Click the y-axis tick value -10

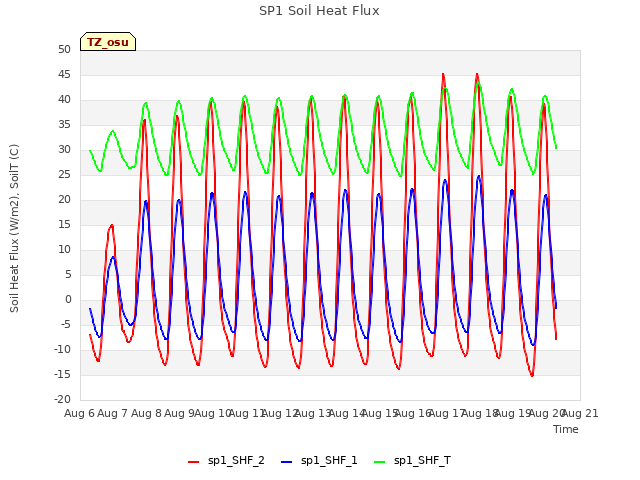click(x=62, y=350)
